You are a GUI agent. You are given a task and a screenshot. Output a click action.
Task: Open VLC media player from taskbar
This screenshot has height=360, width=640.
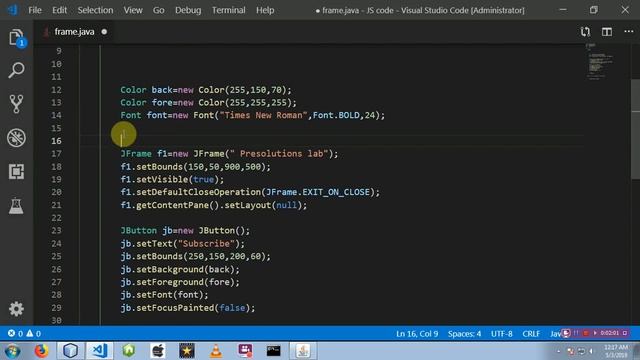pyautogui.click(x=216, y=351)
